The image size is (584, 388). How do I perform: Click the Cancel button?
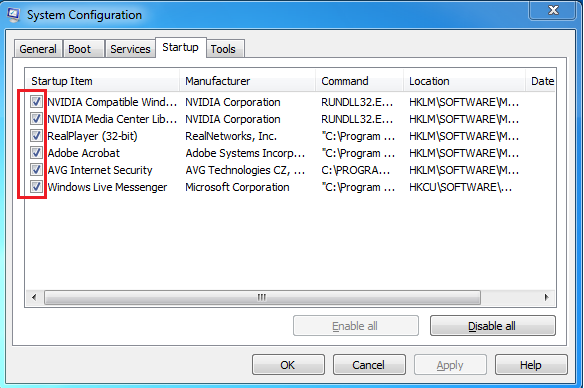pos(369,365)
